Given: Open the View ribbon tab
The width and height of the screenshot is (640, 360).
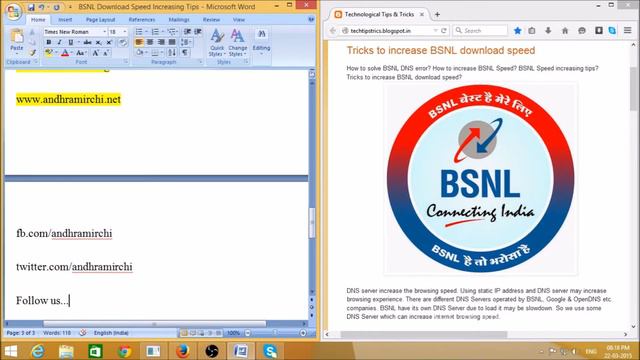Looking at the screenshot, I should coord(239,20).
